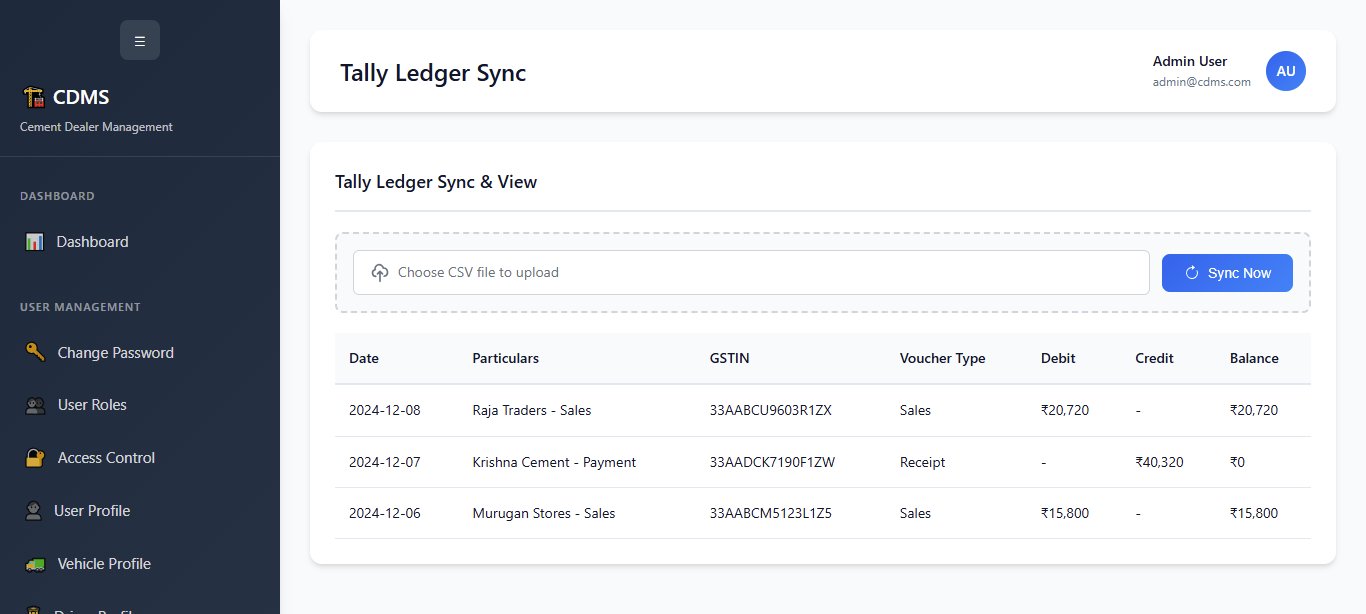Select the Dashboard chart icon in sidebar
1366x614 pixels.
pos(34,241)
